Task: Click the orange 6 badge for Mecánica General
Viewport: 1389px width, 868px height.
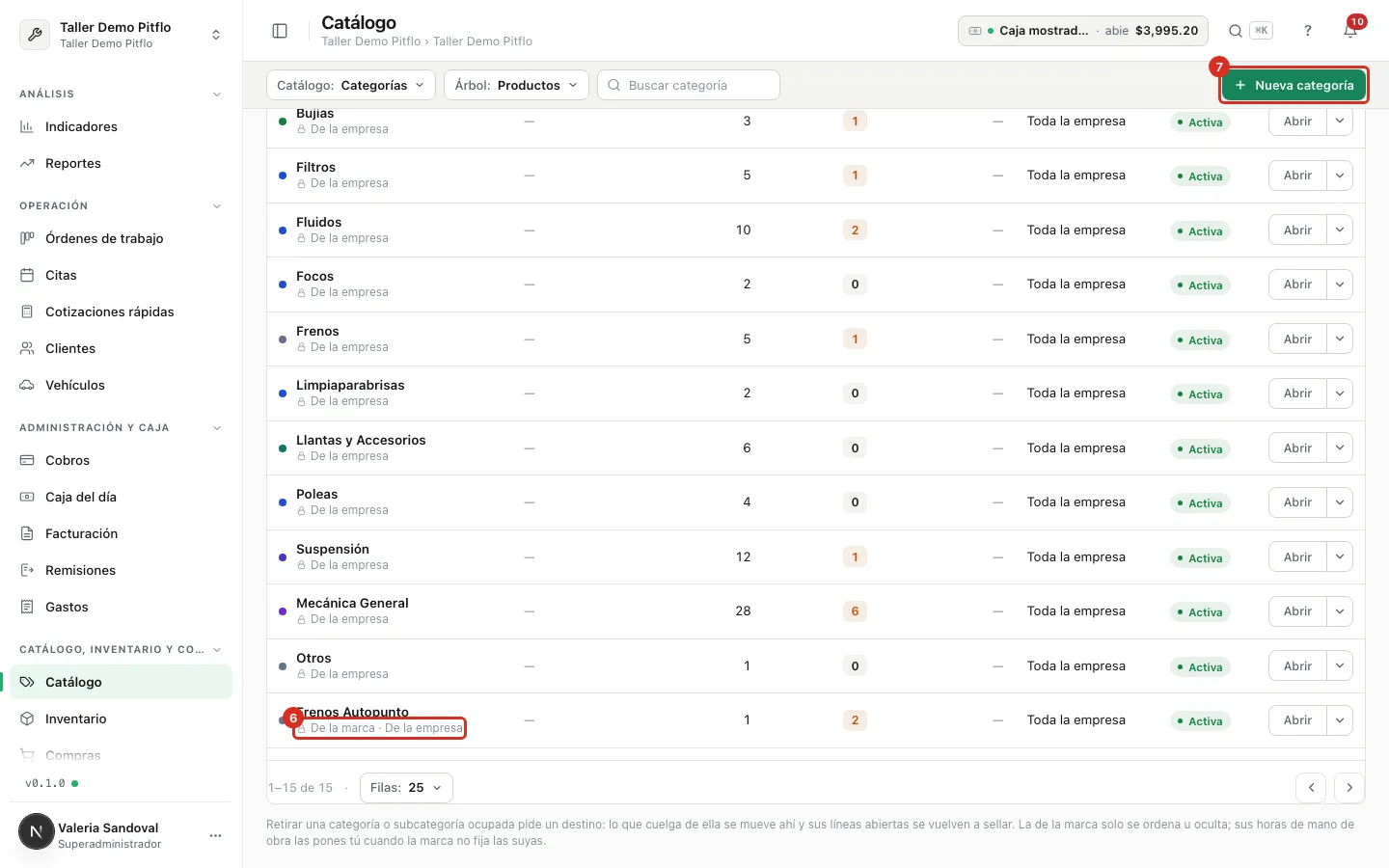Action: (x=855, y=611)
